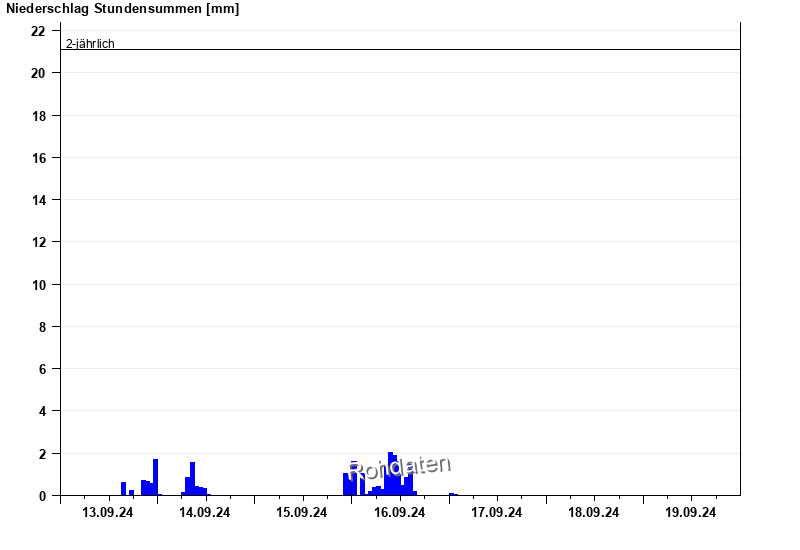Select the 17.09.24 x-axis date
This screenshot has height=550, width=800.
coord(497,513)
